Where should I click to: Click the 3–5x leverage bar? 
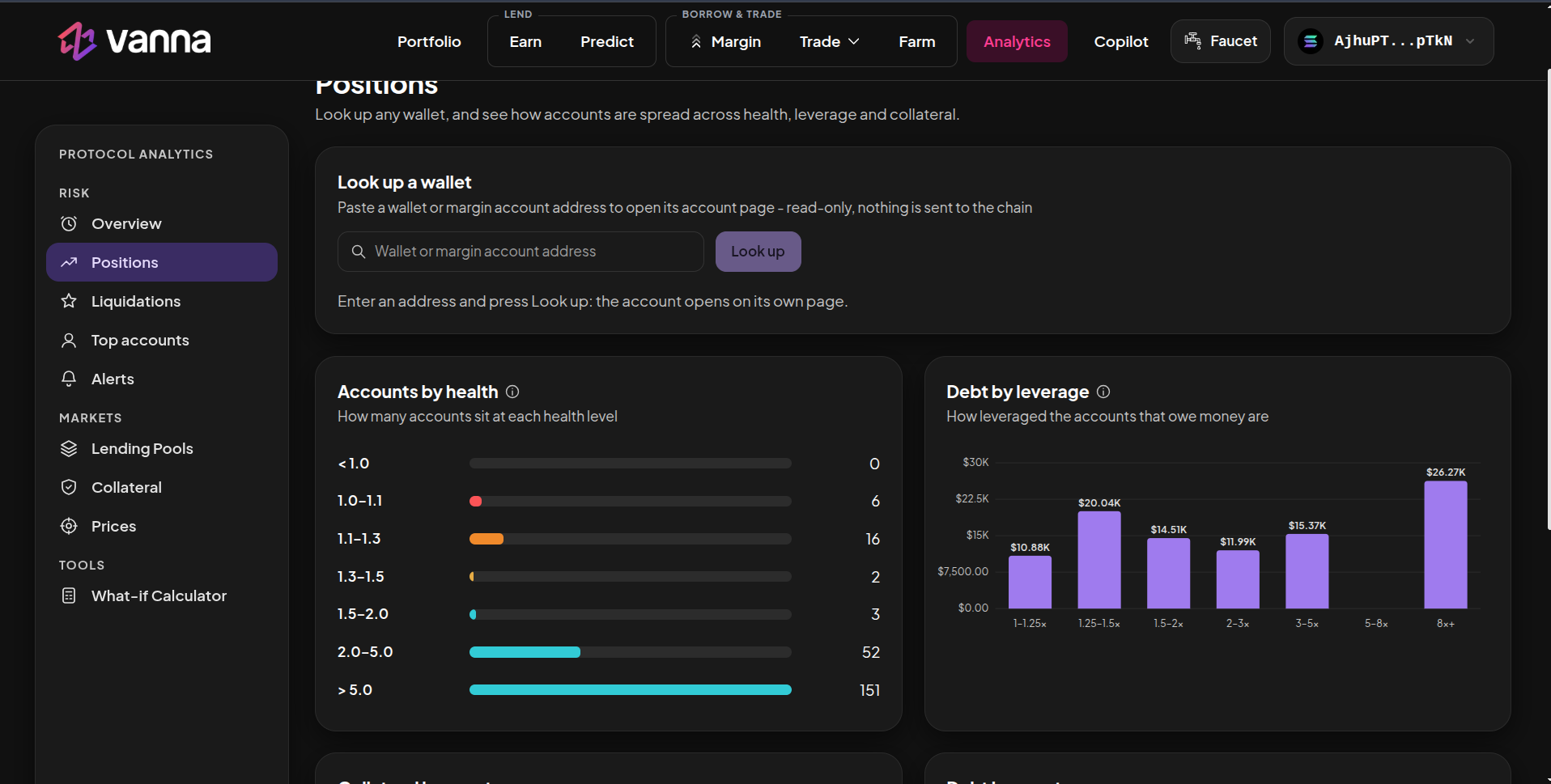point(1307,571)
